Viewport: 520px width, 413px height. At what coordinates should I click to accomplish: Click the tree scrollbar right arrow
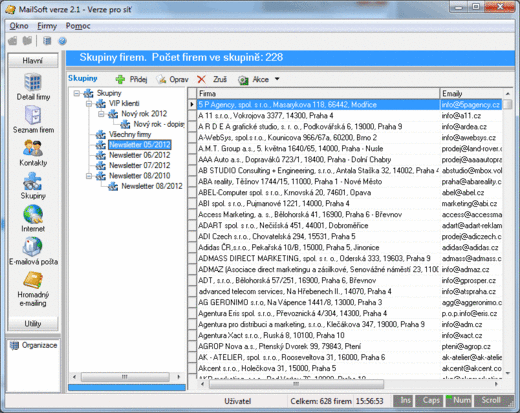pyautogui.click(x=179, y=377)
